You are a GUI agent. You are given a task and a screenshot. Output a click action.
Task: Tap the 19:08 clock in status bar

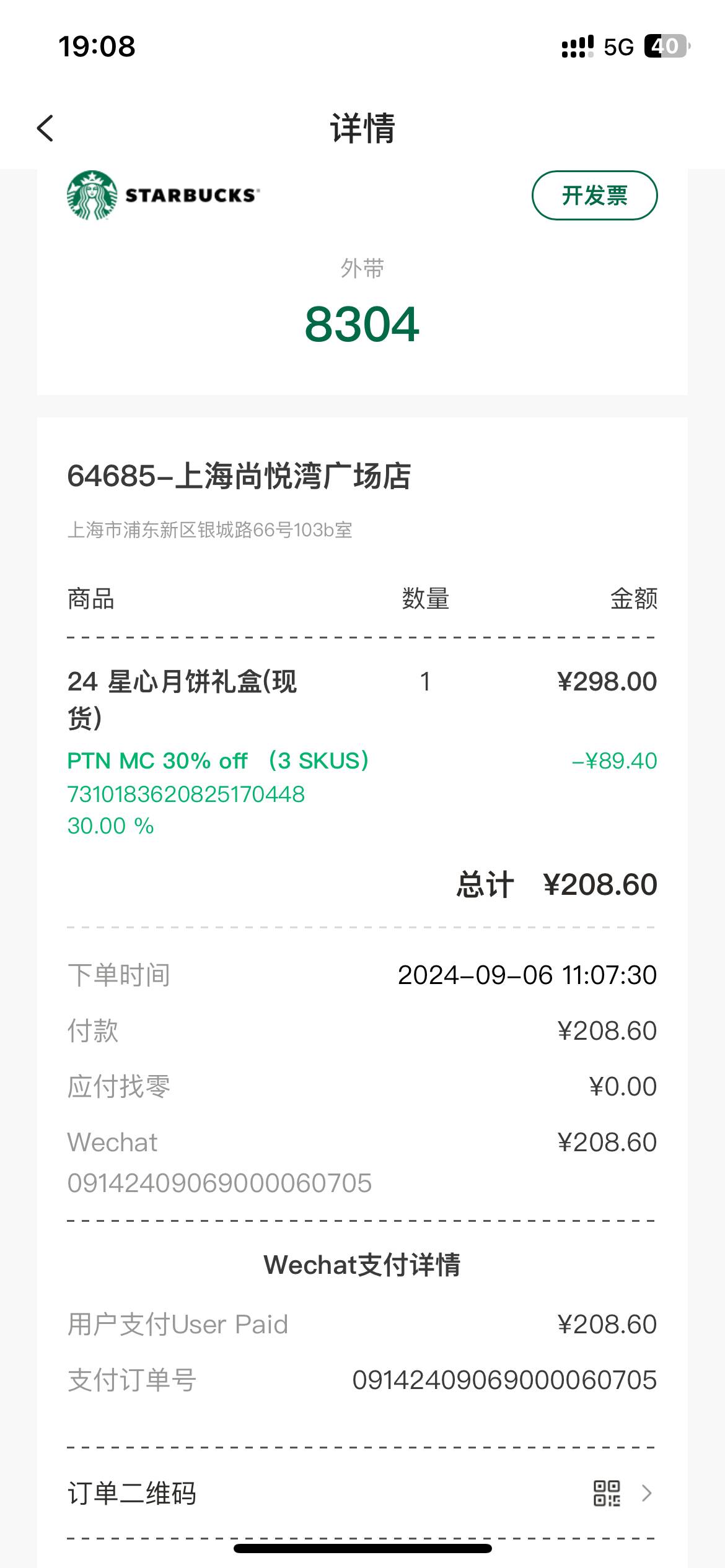[97, 46]
